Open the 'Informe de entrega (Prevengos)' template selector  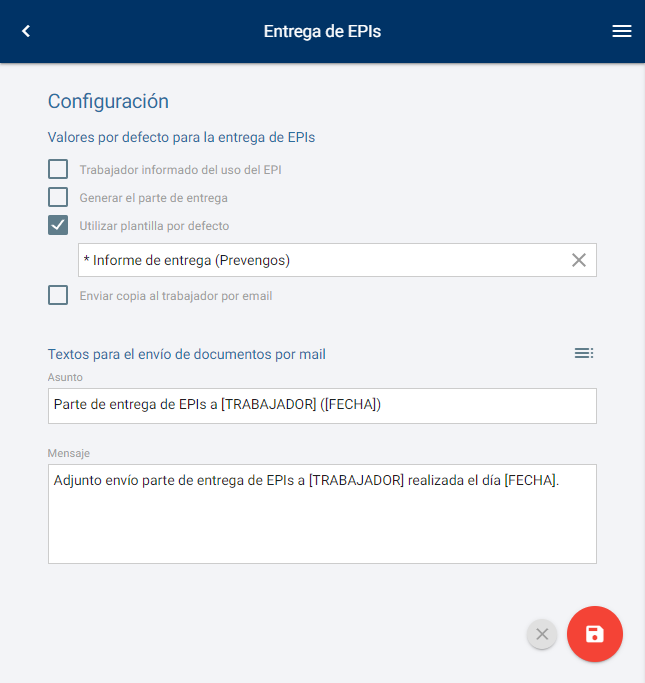coord(320,260)
